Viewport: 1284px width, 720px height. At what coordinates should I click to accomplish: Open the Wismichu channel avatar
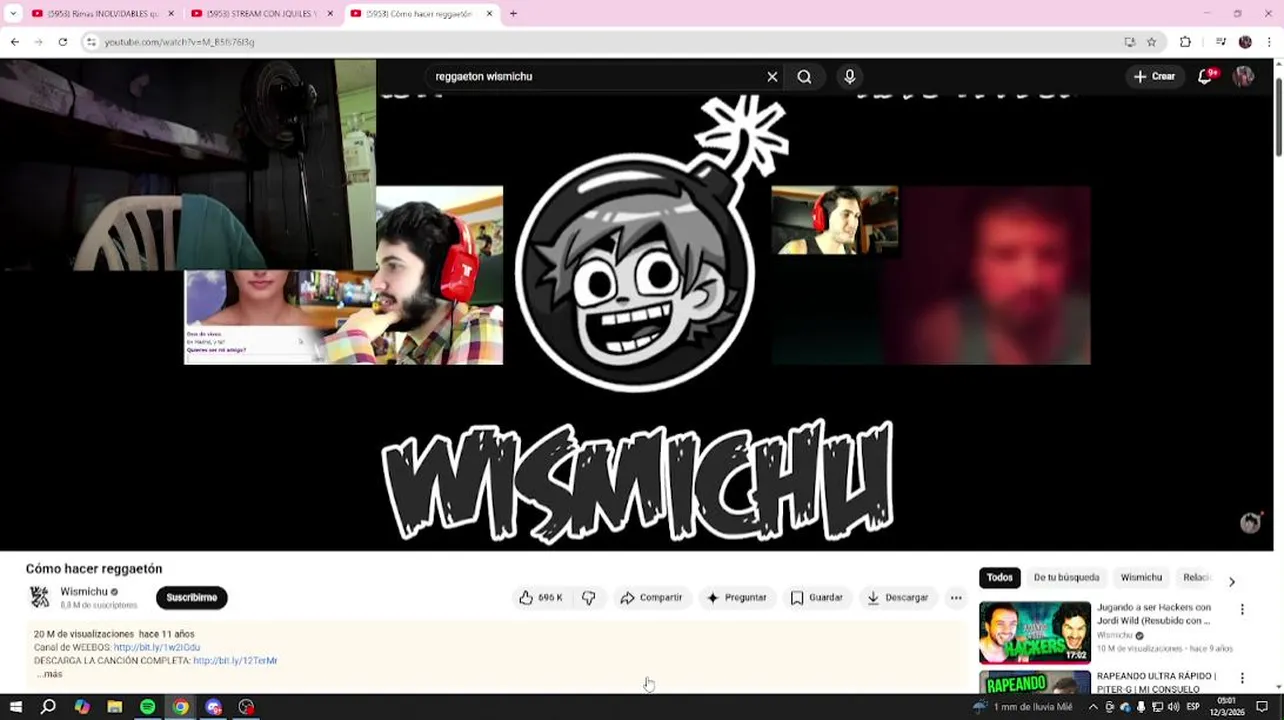(40, 597)
